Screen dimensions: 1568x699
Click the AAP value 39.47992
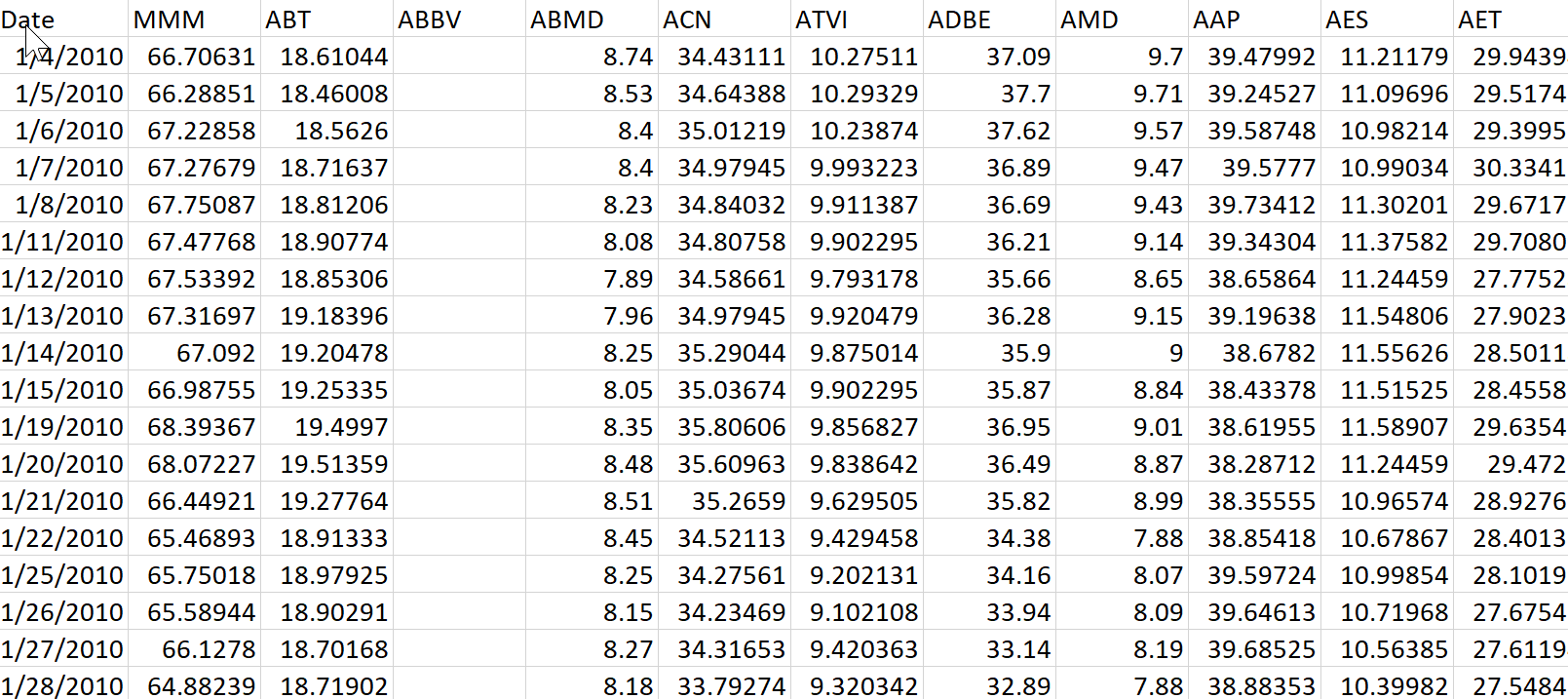pos(1254,57)
